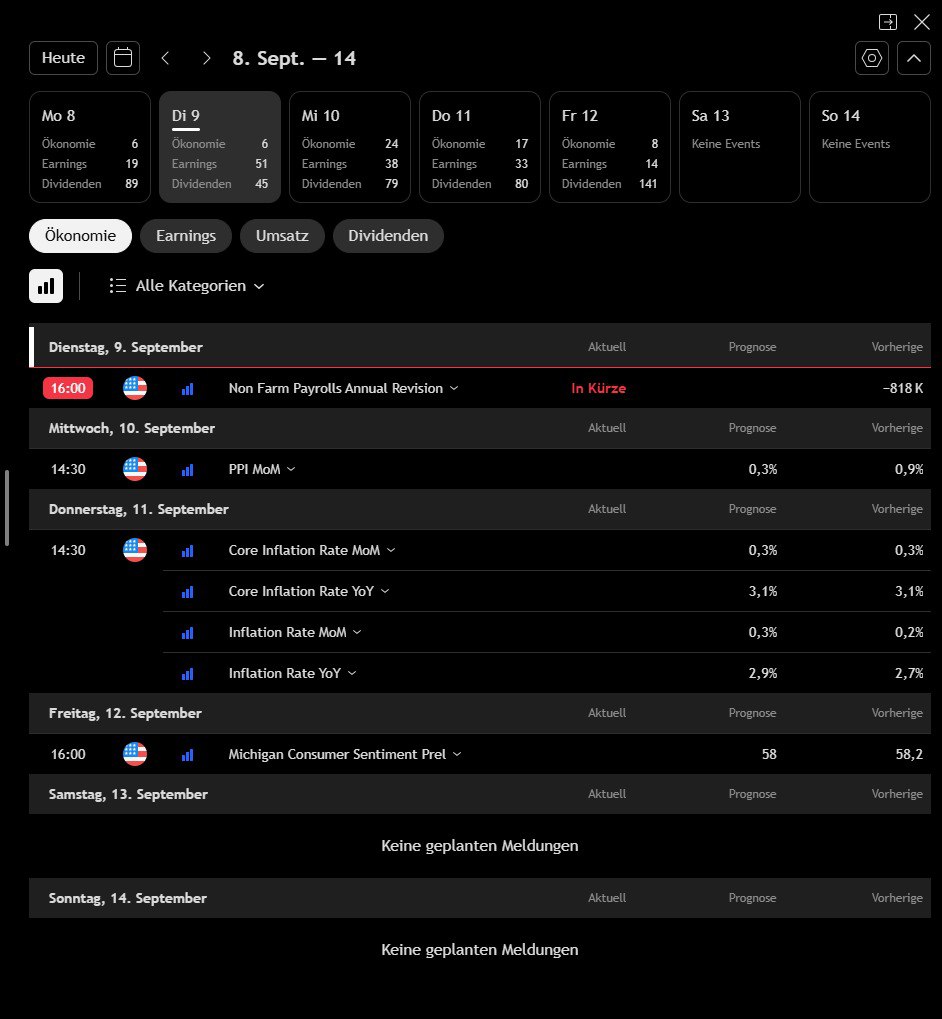Click the US flag next to PPI MoM
The width and height of the screenshot is (942, 1019).
point(135,469)
